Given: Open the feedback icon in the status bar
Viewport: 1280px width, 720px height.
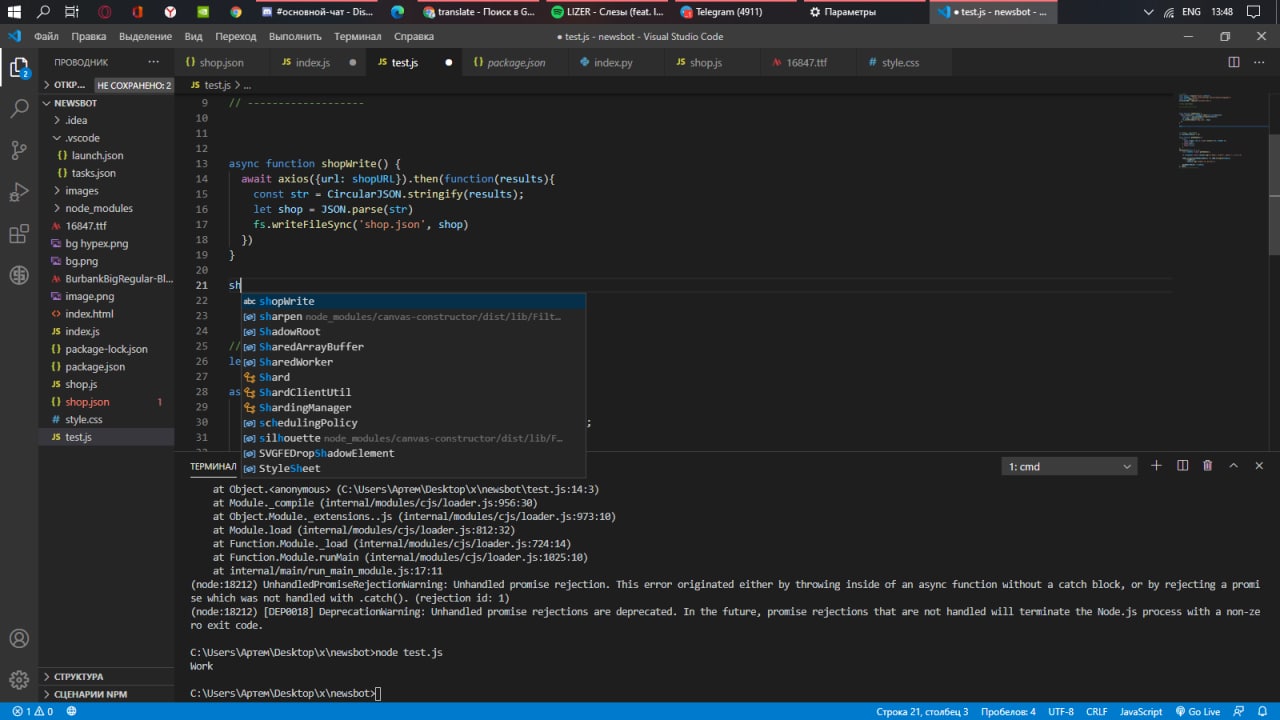Looking at the screenshot, I should pos(1237,711).
